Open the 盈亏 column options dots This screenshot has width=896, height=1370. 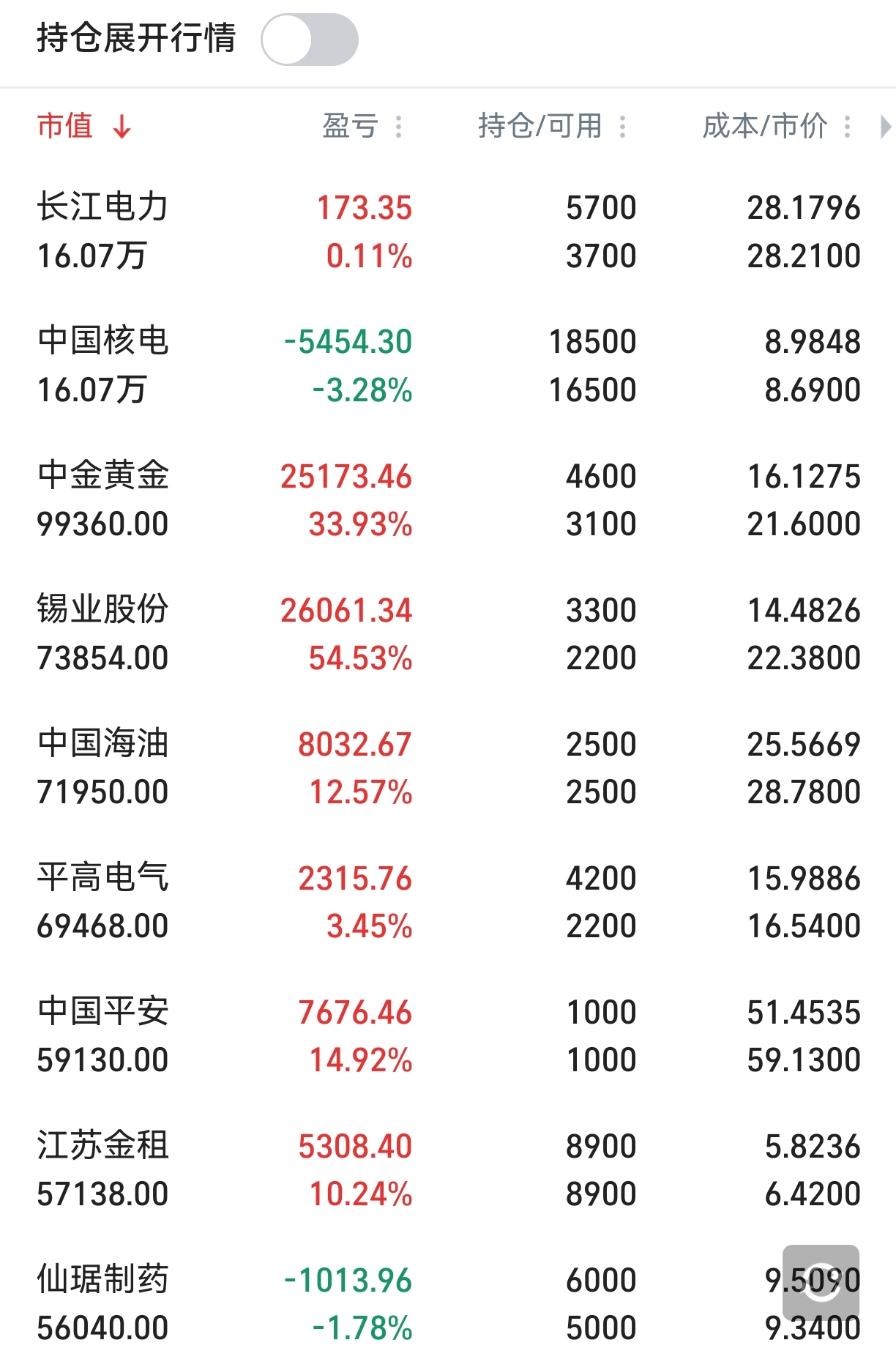pos(398,127)
